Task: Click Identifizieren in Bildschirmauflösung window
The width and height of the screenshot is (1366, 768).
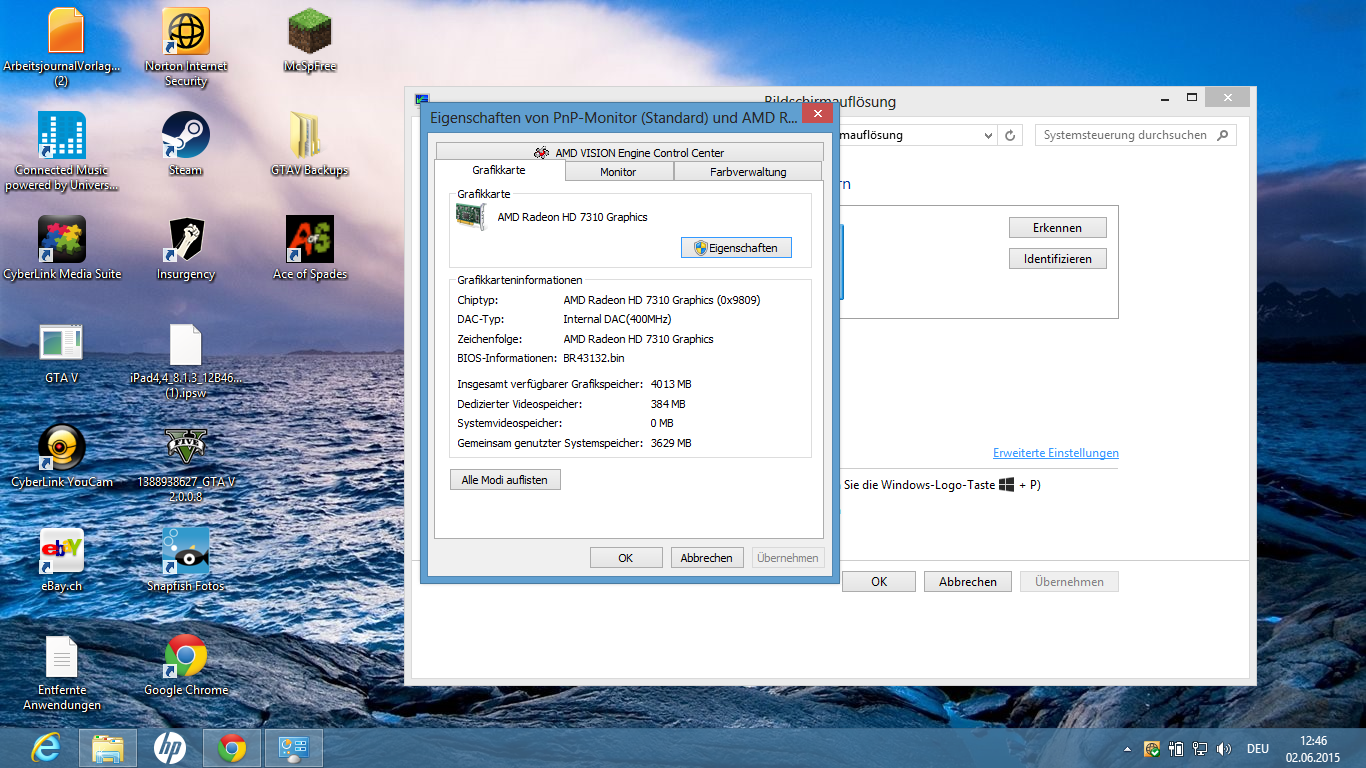Action: pyautogui.click(x=1058, y=259)
